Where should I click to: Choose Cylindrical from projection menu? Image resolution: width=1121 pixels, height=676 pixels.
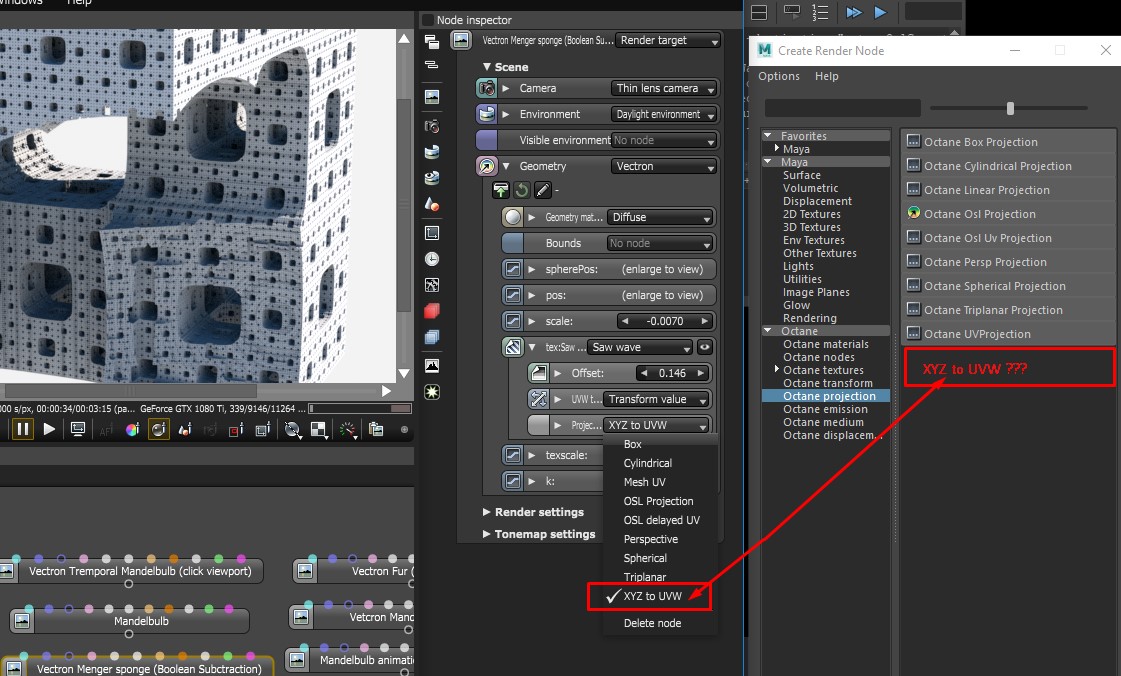[648, 463]
